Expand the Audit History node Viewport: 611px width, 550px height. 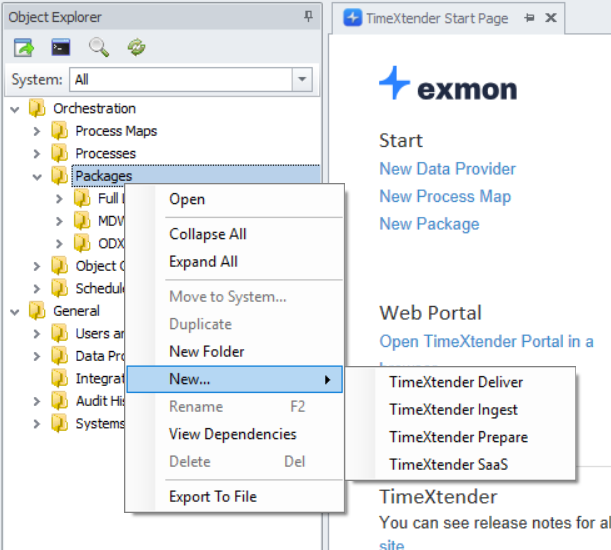click(x=37, y=401)
